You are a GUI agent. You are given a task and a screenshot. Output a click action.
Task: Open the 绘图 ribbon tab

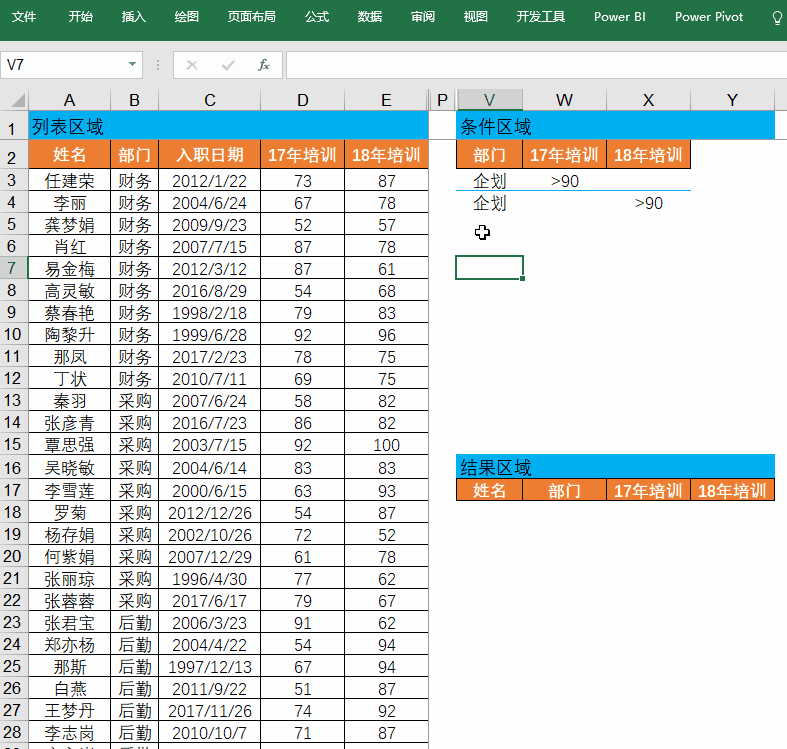click(x=187, y=17)
